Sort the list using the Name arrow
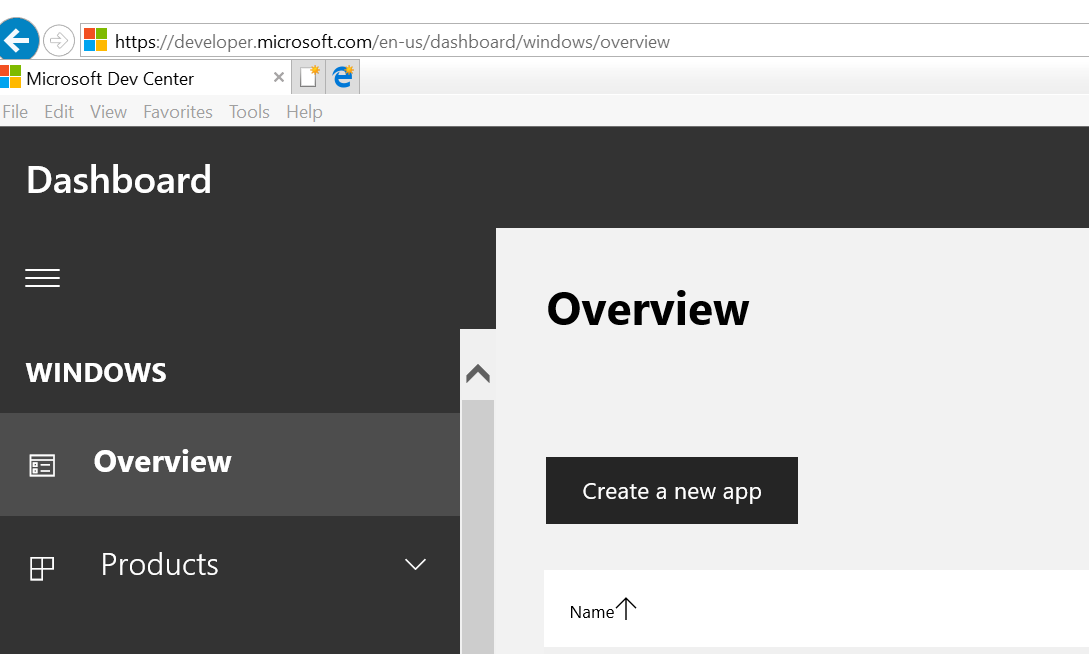The height and width of the screenshot is (654, 1089). [626, 609]
